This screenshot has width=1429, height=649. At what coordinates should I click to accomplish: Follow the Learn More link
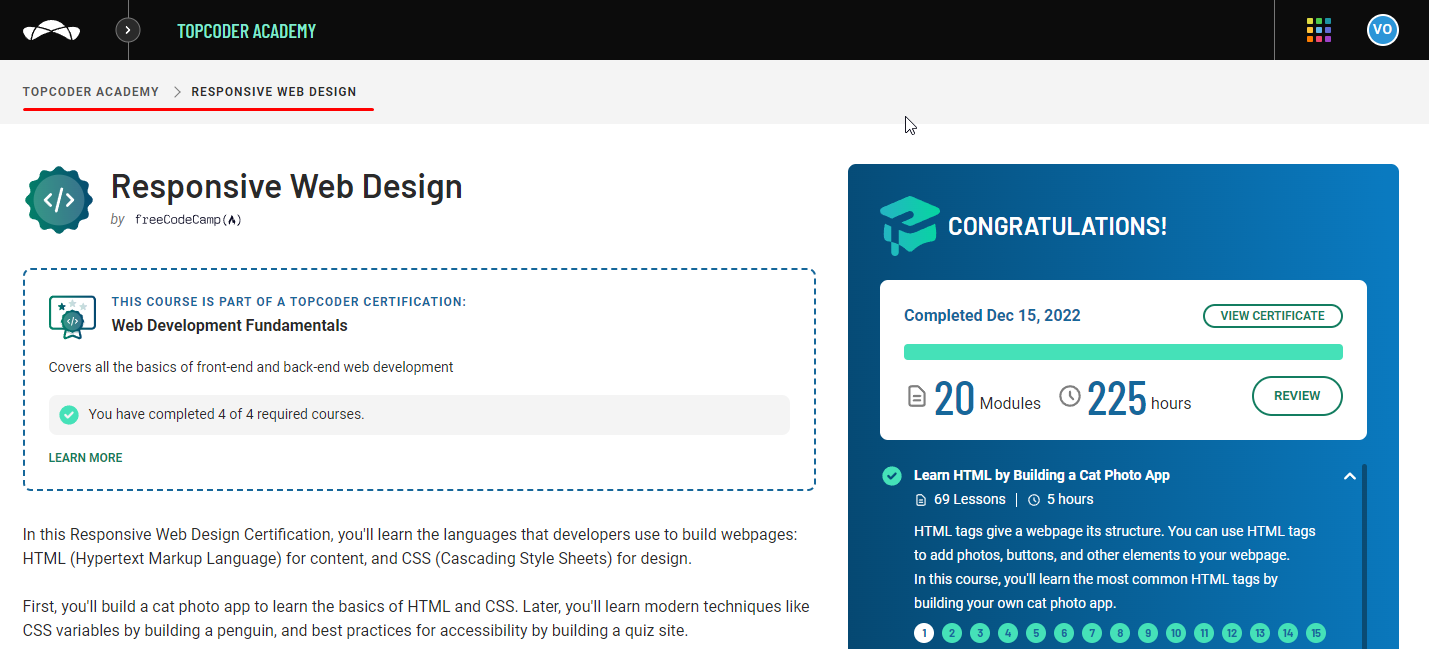point(86,458)
